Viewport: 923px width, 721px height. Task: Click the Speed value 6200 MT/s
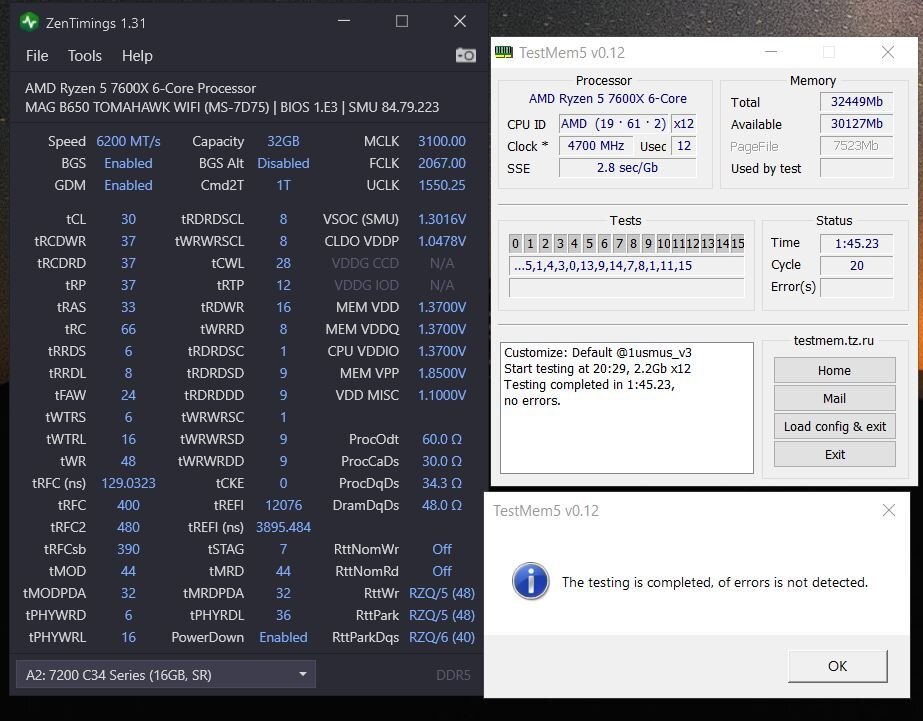[128, 141]
